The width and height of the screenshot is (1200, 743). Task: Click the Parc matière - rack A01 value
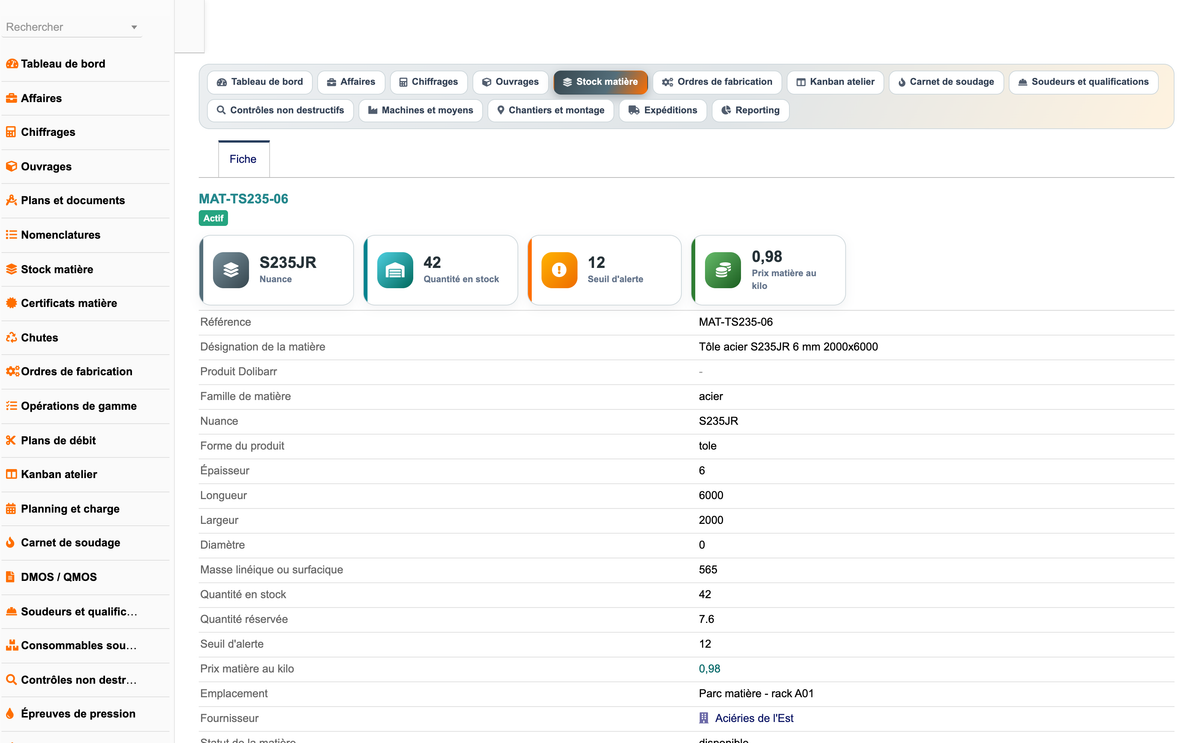click(x=756, y=693)
